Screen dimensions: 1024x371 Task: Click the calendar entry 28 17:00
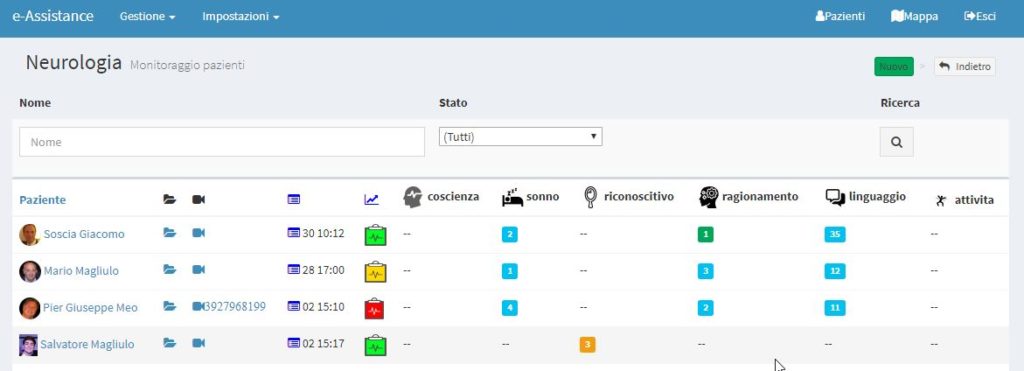pyautogui.click(x=316, y=269)
